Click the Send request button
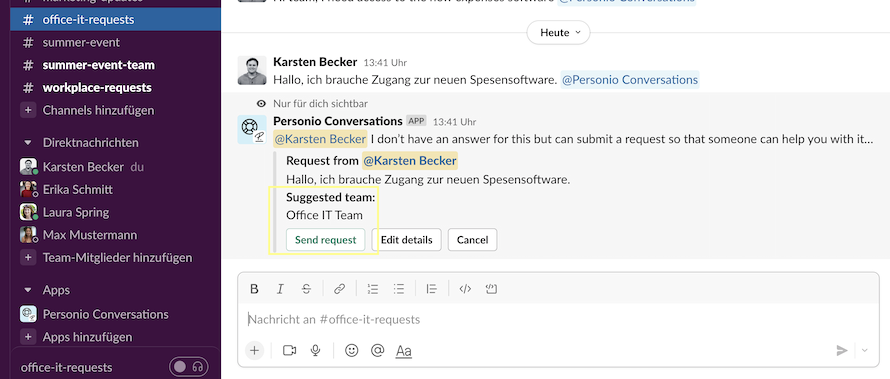This screenshot has height=379, width=890. (x=326, y=240)
